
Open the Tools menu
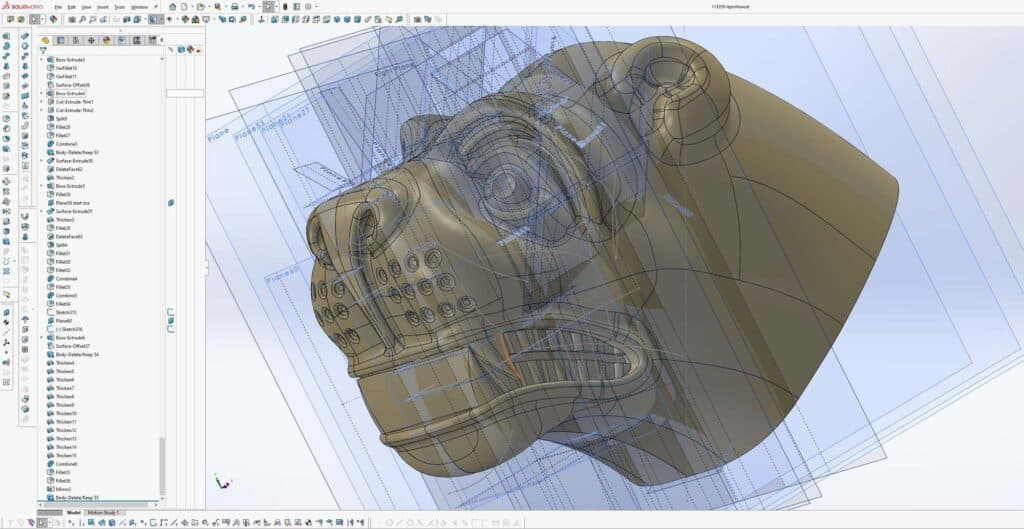point(120,7)
